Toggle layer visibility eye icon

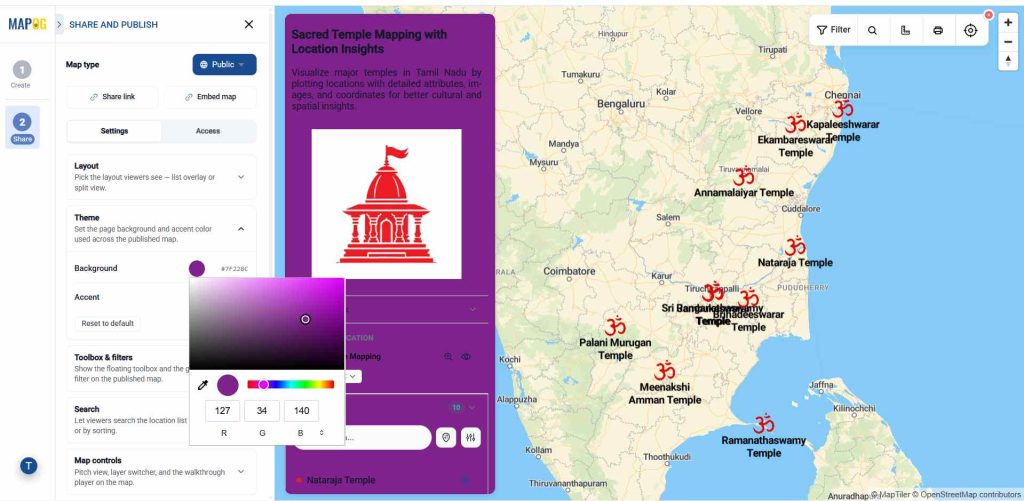point(466,357)
